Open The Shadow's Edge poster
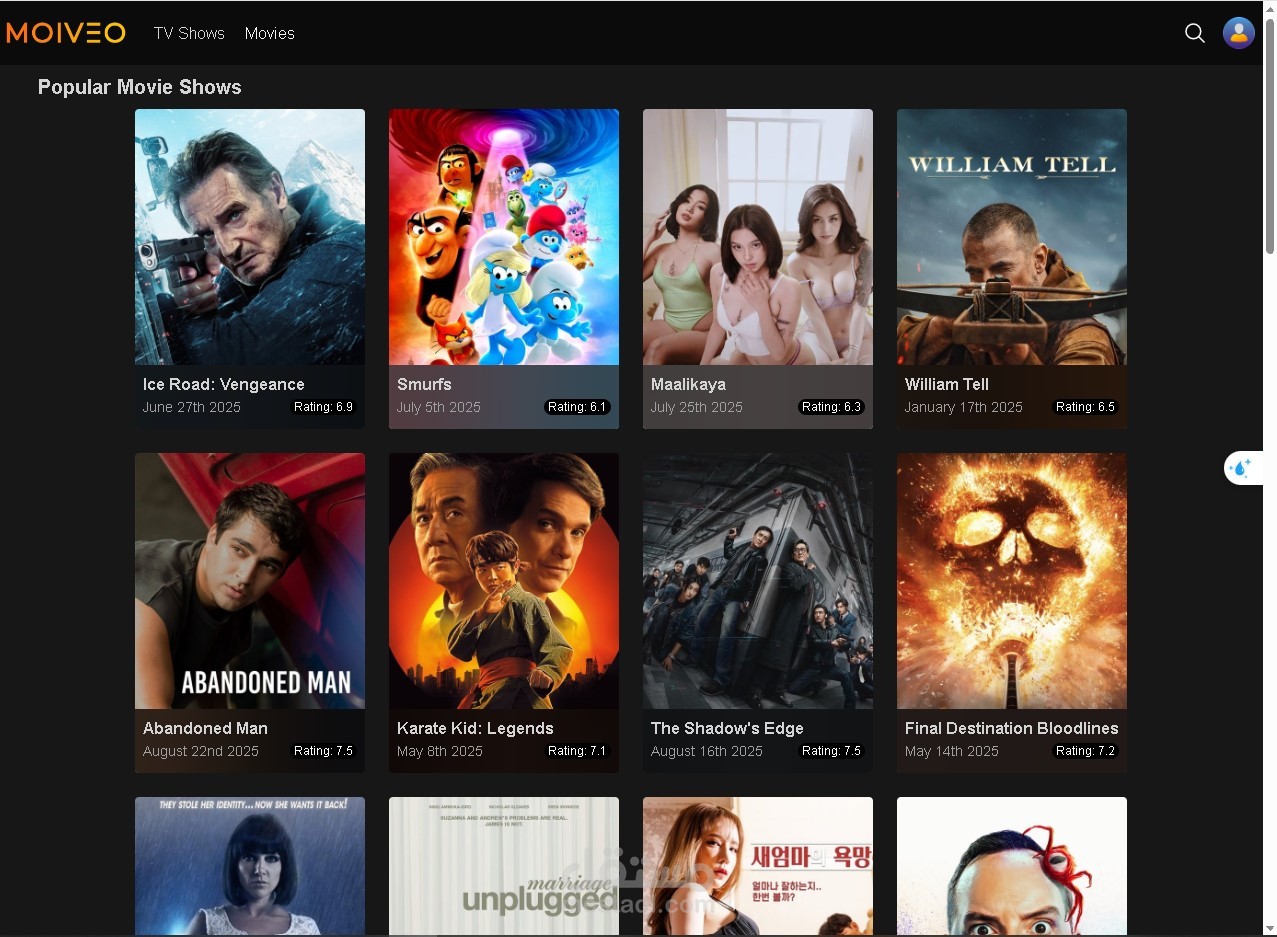Screen dimensions: 1277x937 click(x=758, y=581)
